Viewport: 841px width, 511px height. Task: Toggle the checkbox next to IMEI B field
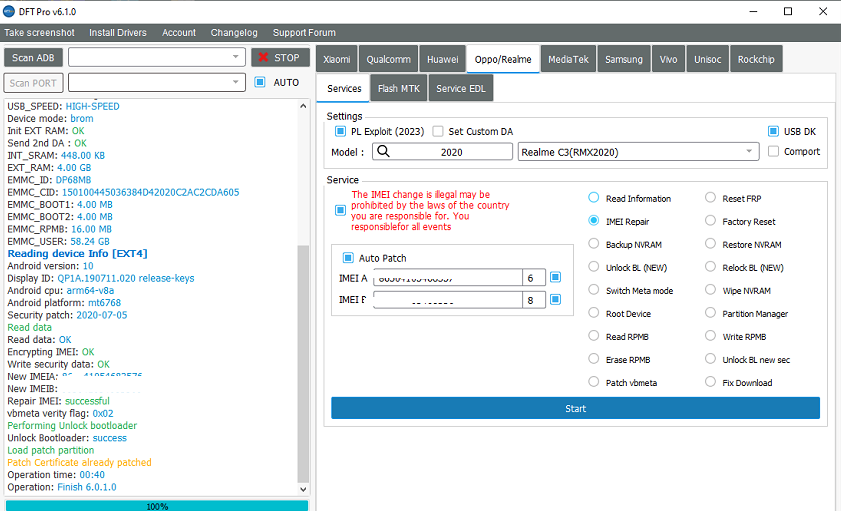tap(556, 299)
